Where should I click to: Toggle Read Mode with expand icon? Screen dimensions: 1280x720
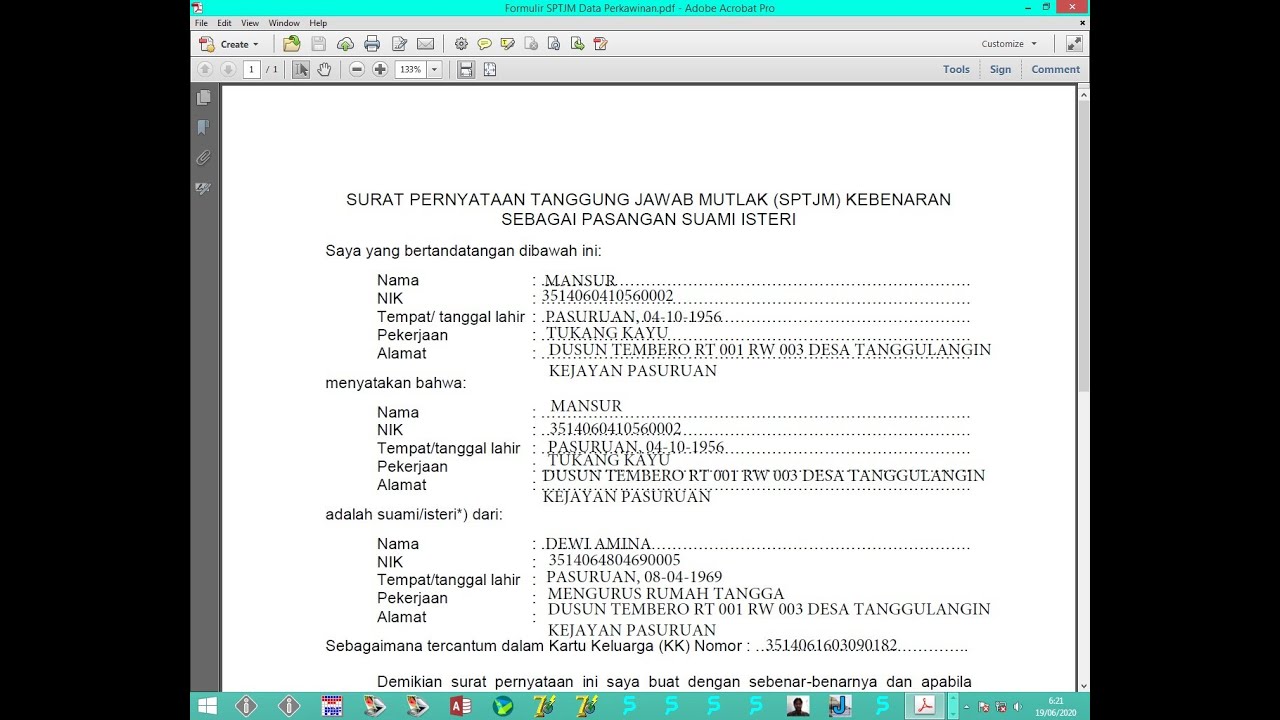(1074, 43)
